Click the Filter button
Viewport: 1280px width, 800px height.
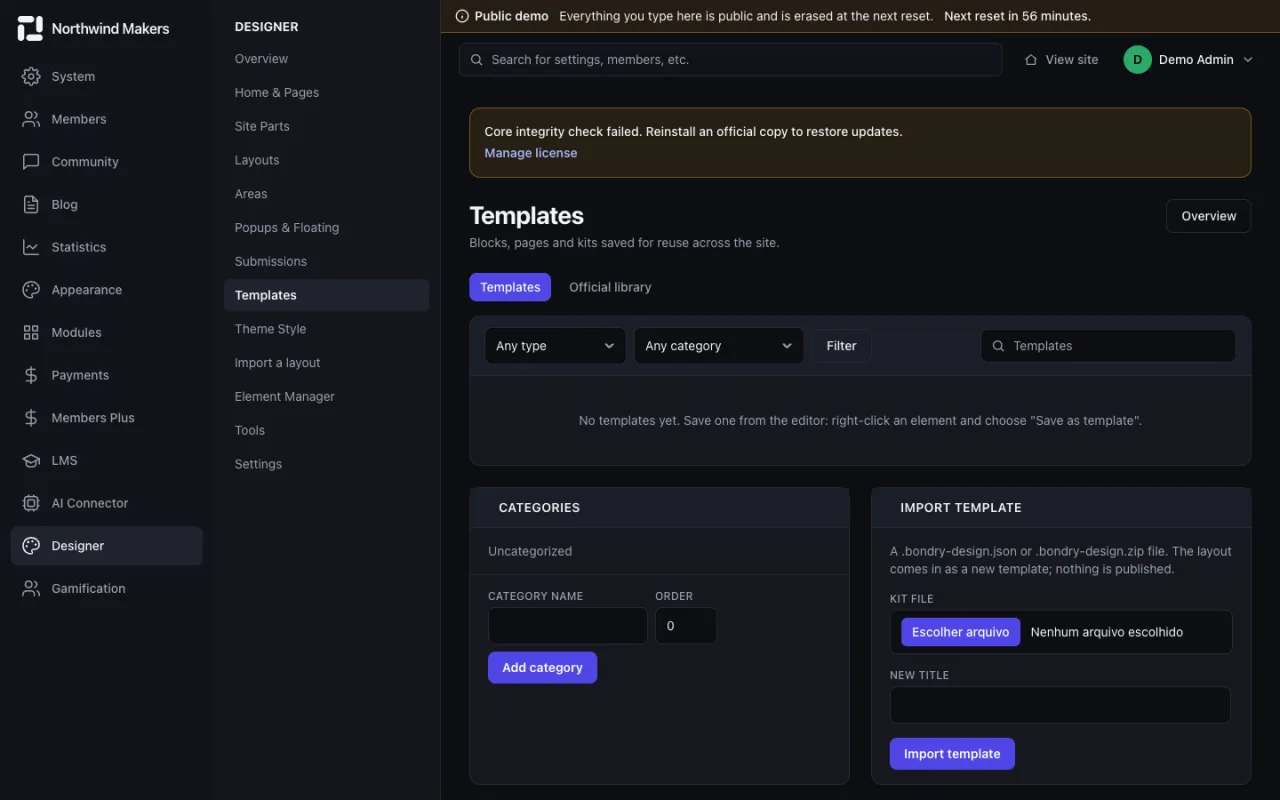point(841,346)
